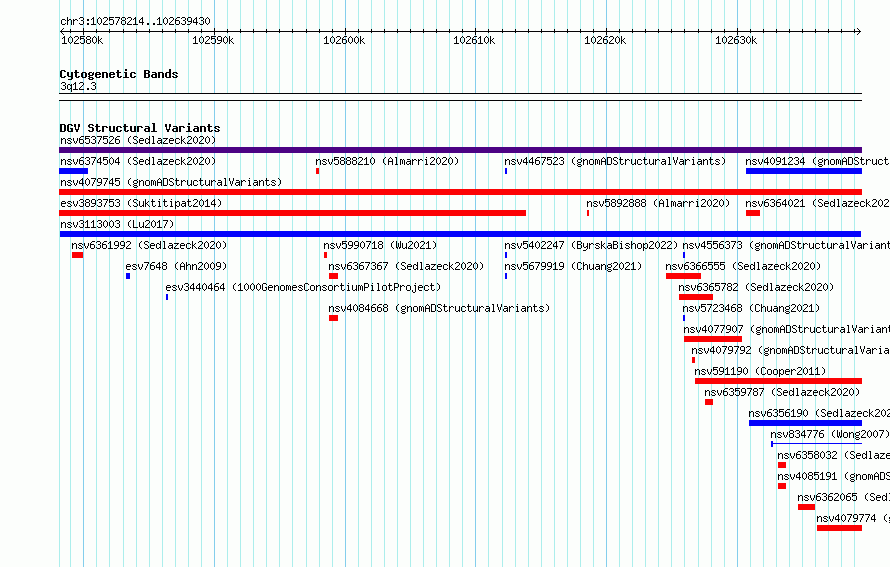Click nsv6365782 (Sedlazeck2020) label
The width and height of the screenshot is (890, 567).
click(756, 287)
